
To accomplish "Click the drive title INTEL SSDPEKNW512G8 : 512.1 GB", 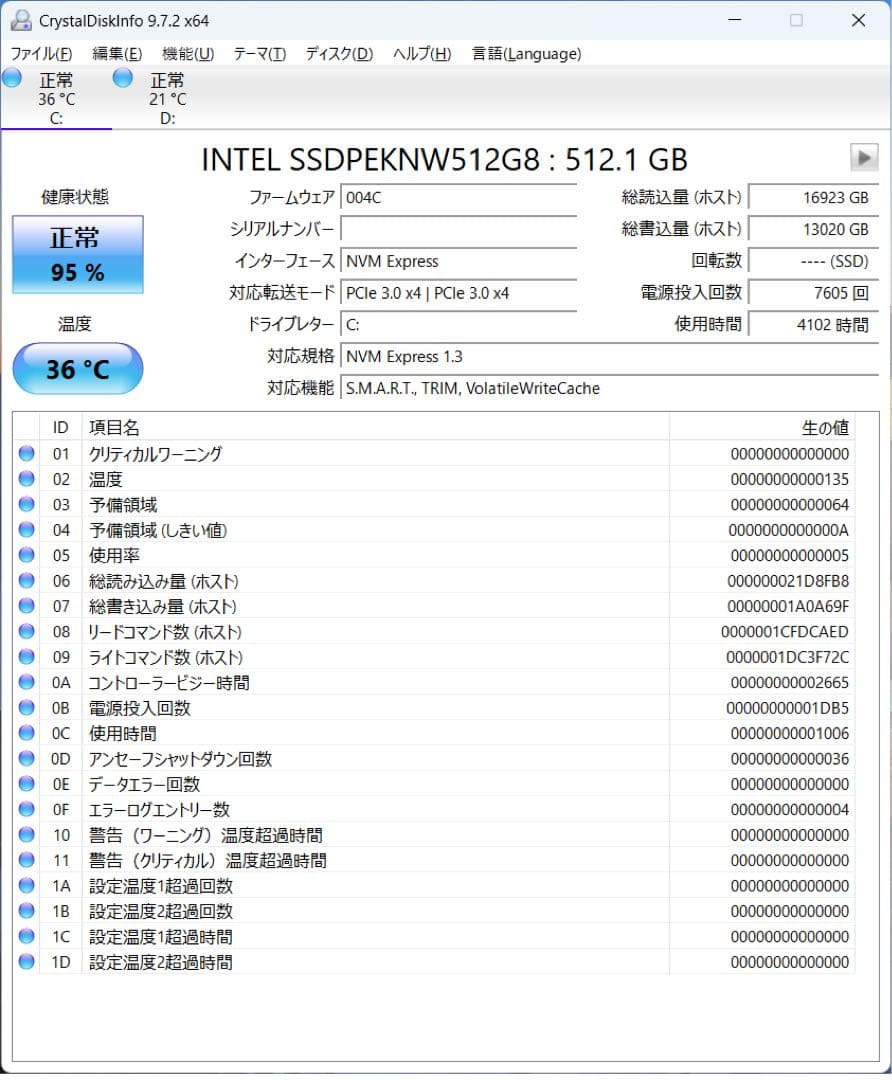I will (x=444, y=160).
